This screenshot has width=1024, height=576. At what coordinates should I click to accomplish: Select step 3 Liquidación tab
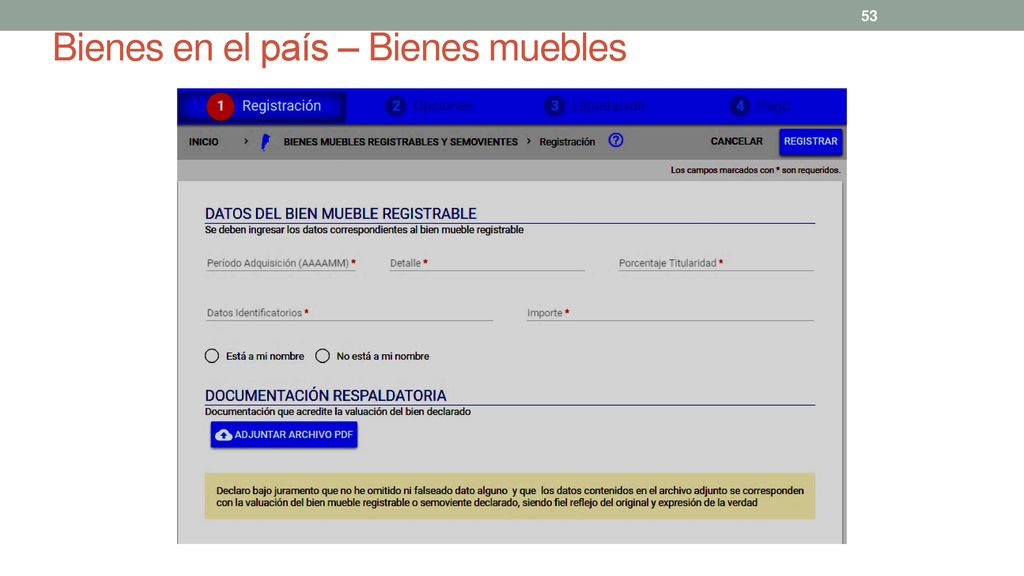[x=594, y=106]
